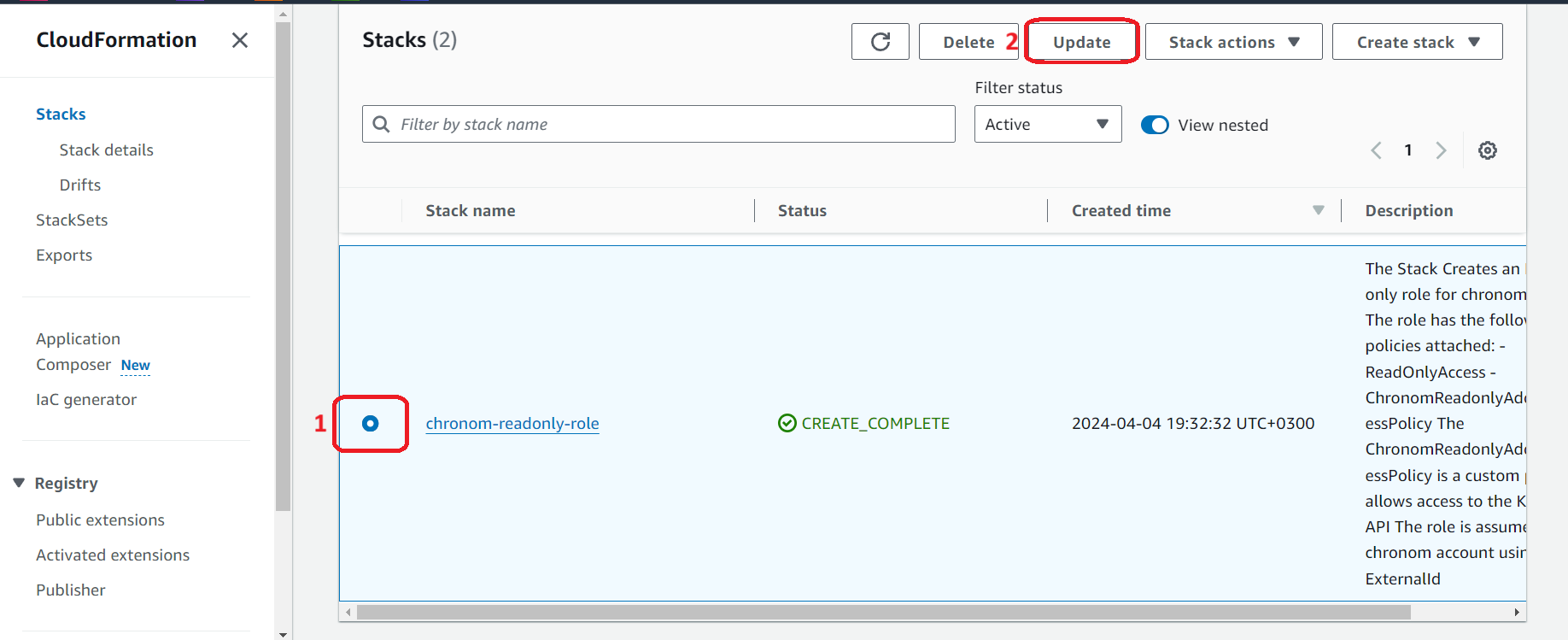Click the Status column header
Screen dimensions: 1568x640
(x=802, y=210)
